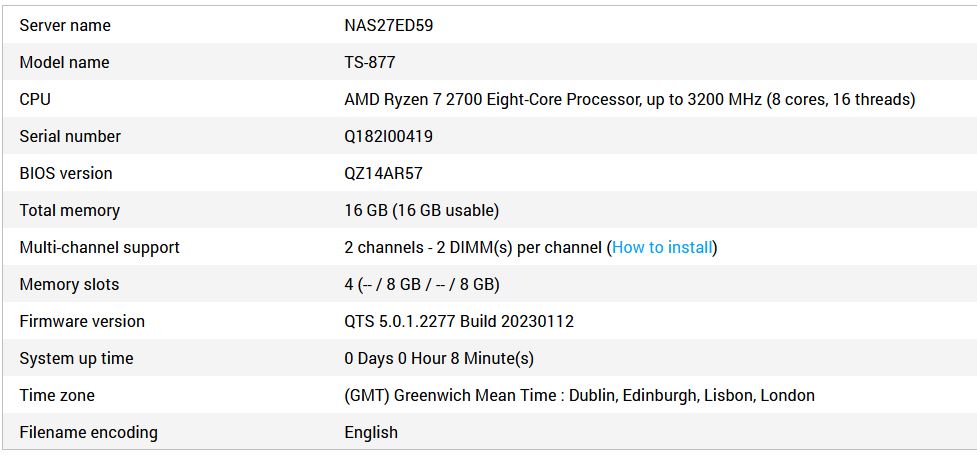This screenshot has height=474, width=977.
Task: Click the "Filename encoding" label
Action: point(89,432)
